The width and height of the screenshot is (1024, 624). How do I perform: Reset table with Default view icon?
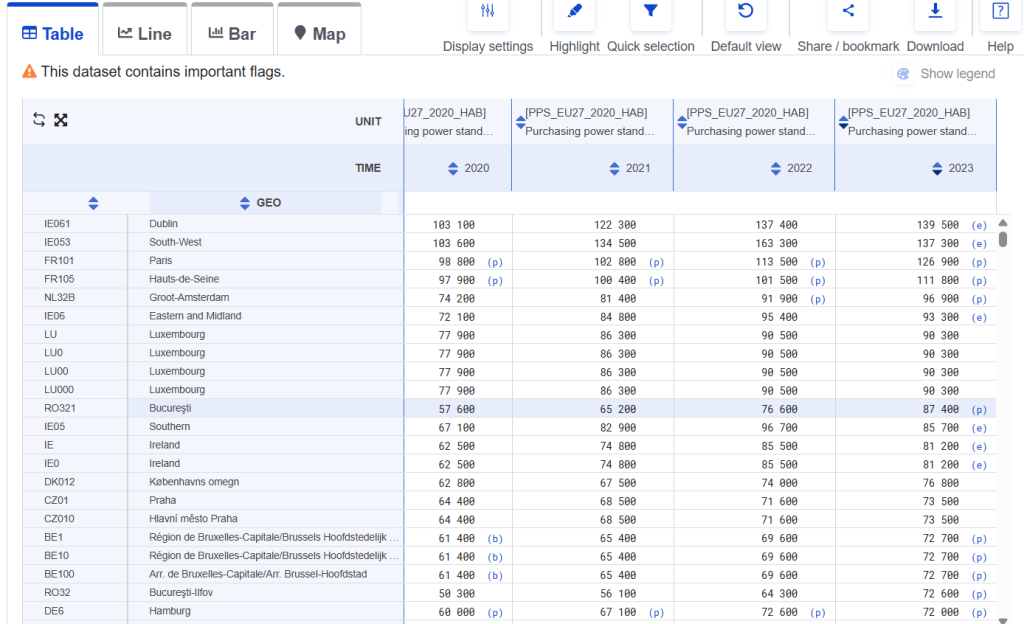coord(745,12)
